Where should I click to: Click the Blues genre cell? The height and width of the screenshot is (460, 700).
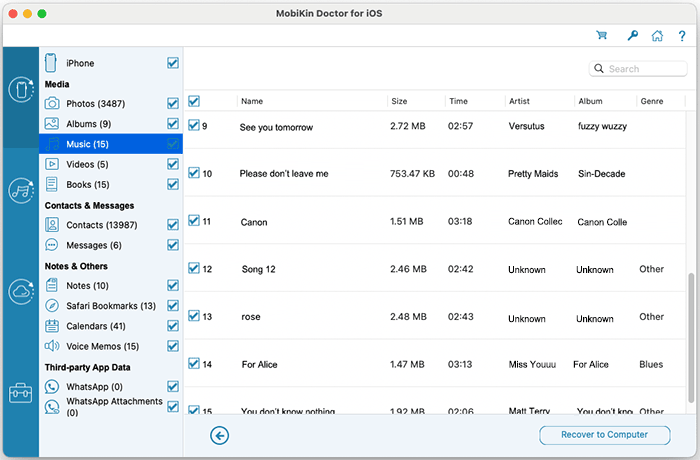(651, 364)
